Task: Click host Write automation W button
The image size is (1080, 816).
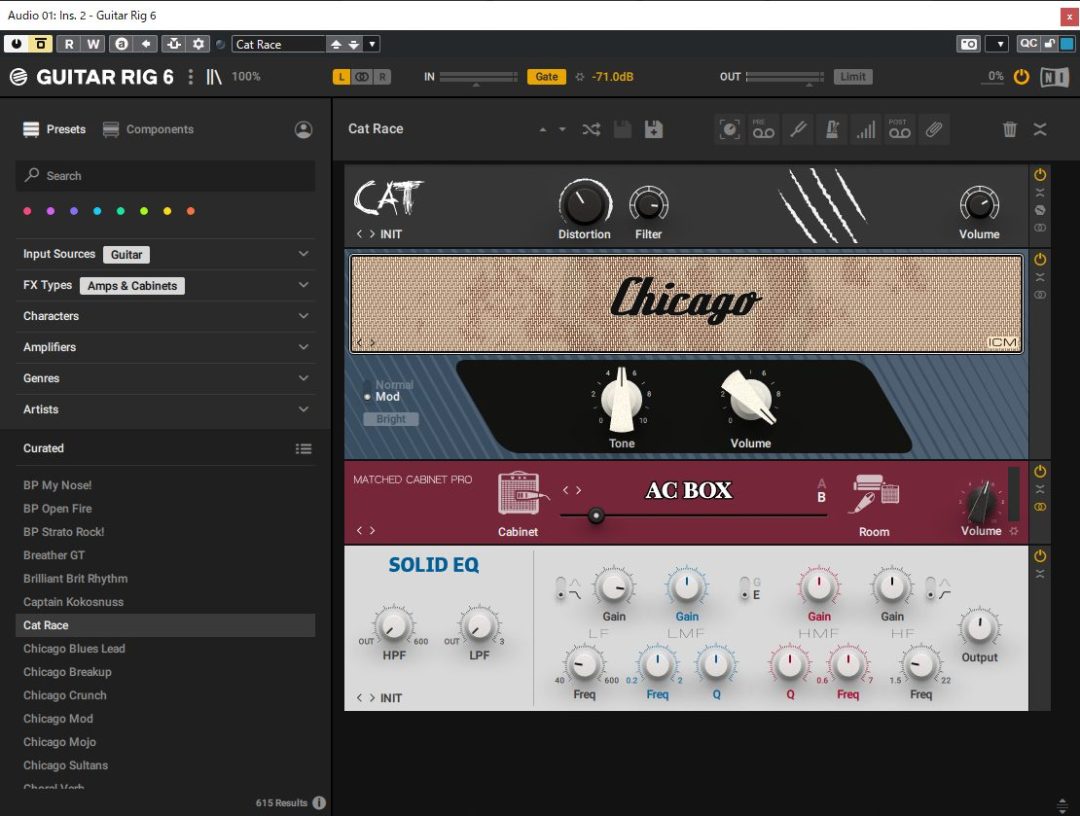Action: click(x=93, y=44)
